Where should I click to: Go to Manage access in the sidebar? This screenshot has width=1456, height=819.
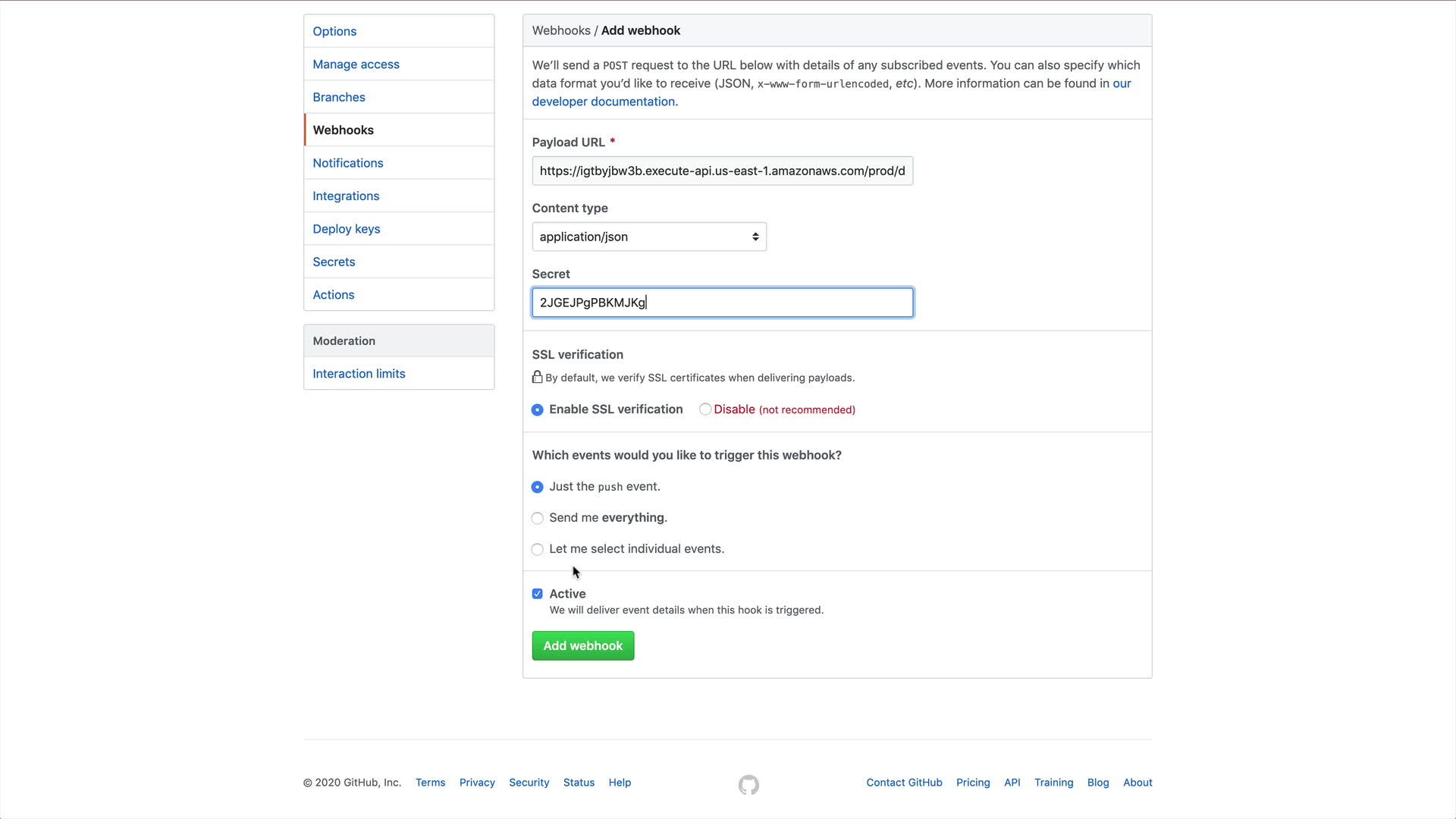click(356, 64)
